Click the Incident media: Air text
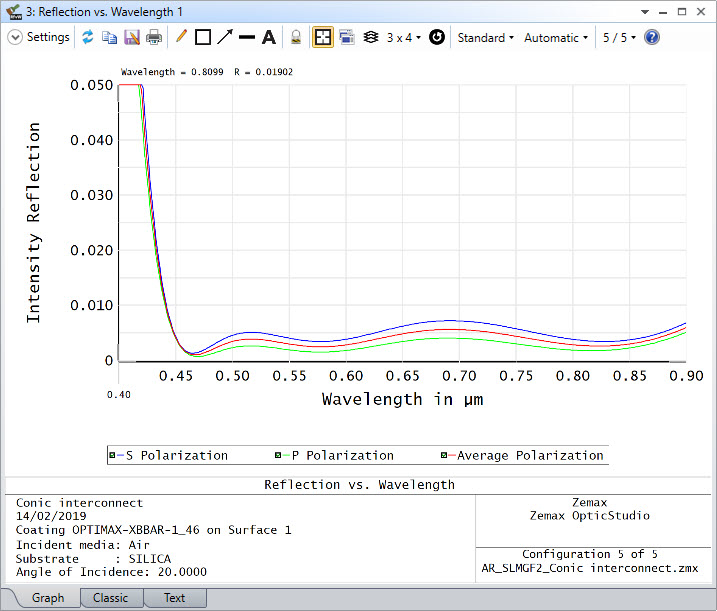Viewport: 717px width, 611px height. [x=82, y=545]
